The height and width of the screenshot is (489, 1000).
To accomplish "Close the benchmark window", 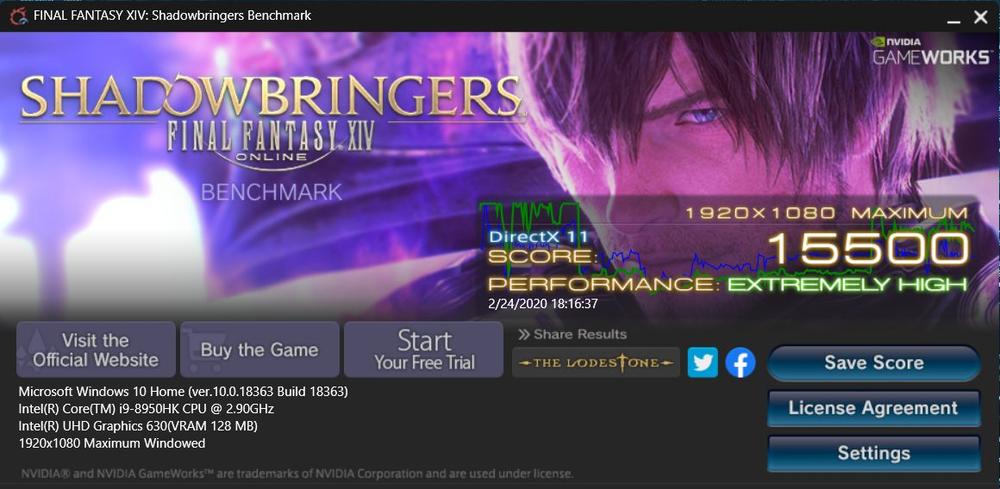I will pyautogui.click(x=981, y=17).
